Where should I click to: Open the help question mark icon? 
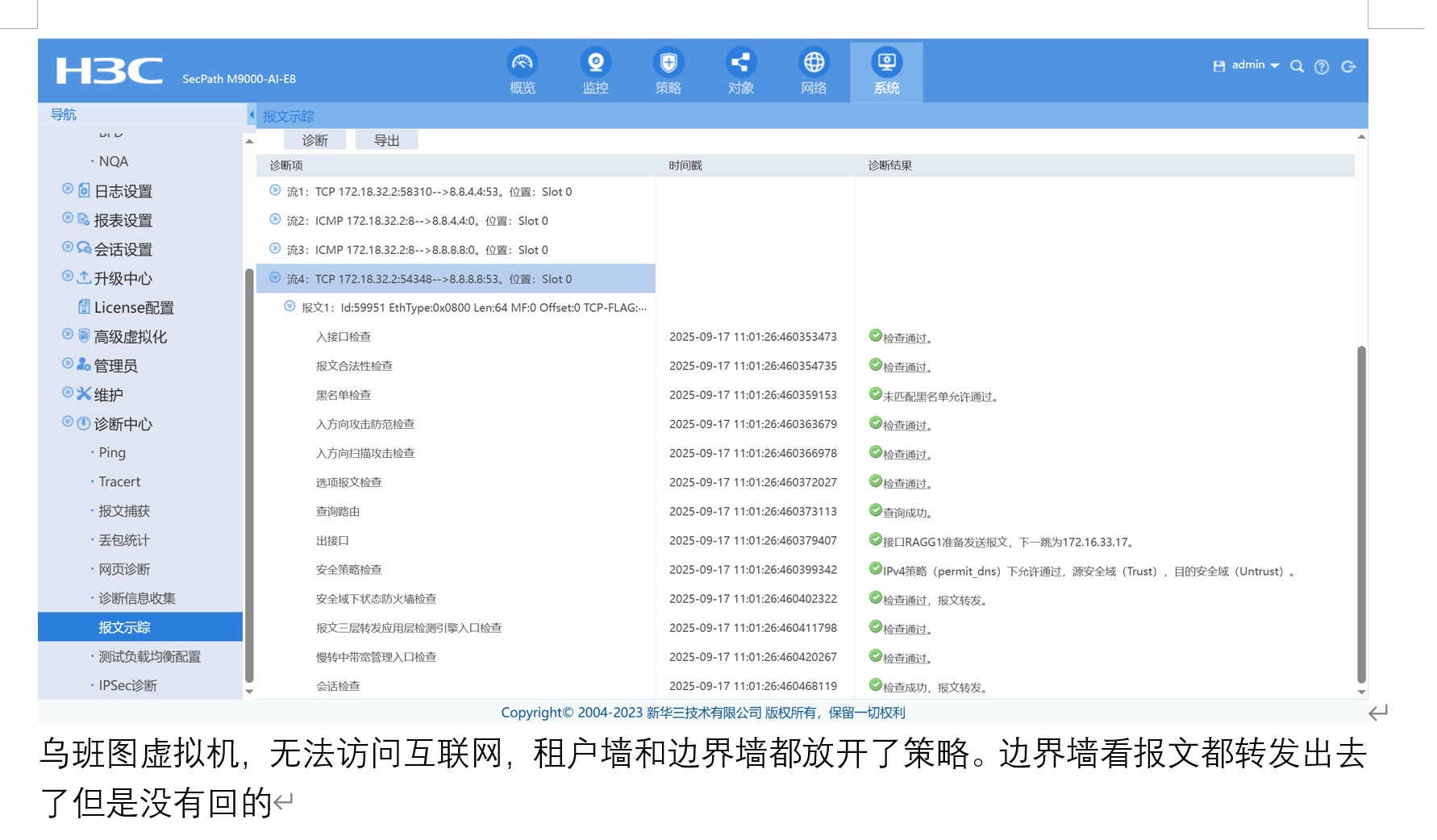pyautogui.click(x=1322, y=67)
